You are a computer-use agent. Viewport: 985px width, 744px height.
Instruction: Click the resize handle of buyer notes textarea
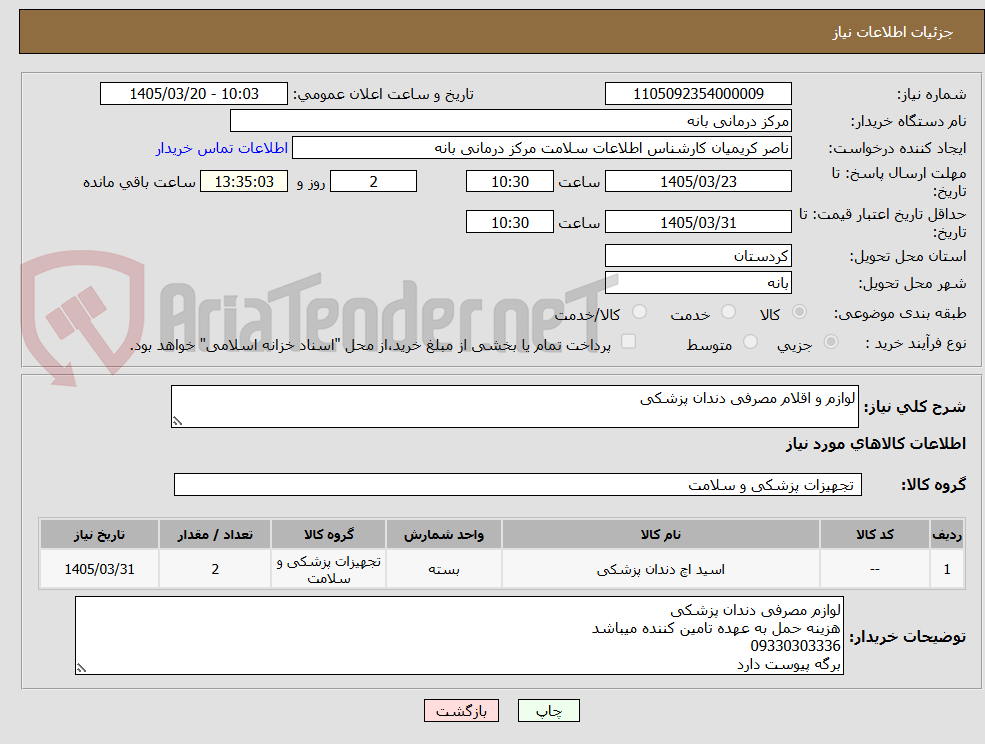tap(81, 669)
